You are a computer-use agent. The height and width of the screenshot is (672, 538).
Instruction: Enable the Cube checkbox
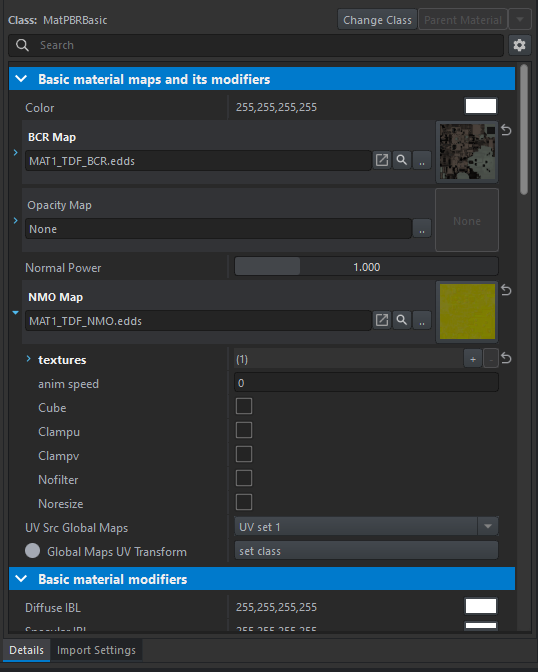[x=244, y=406]
